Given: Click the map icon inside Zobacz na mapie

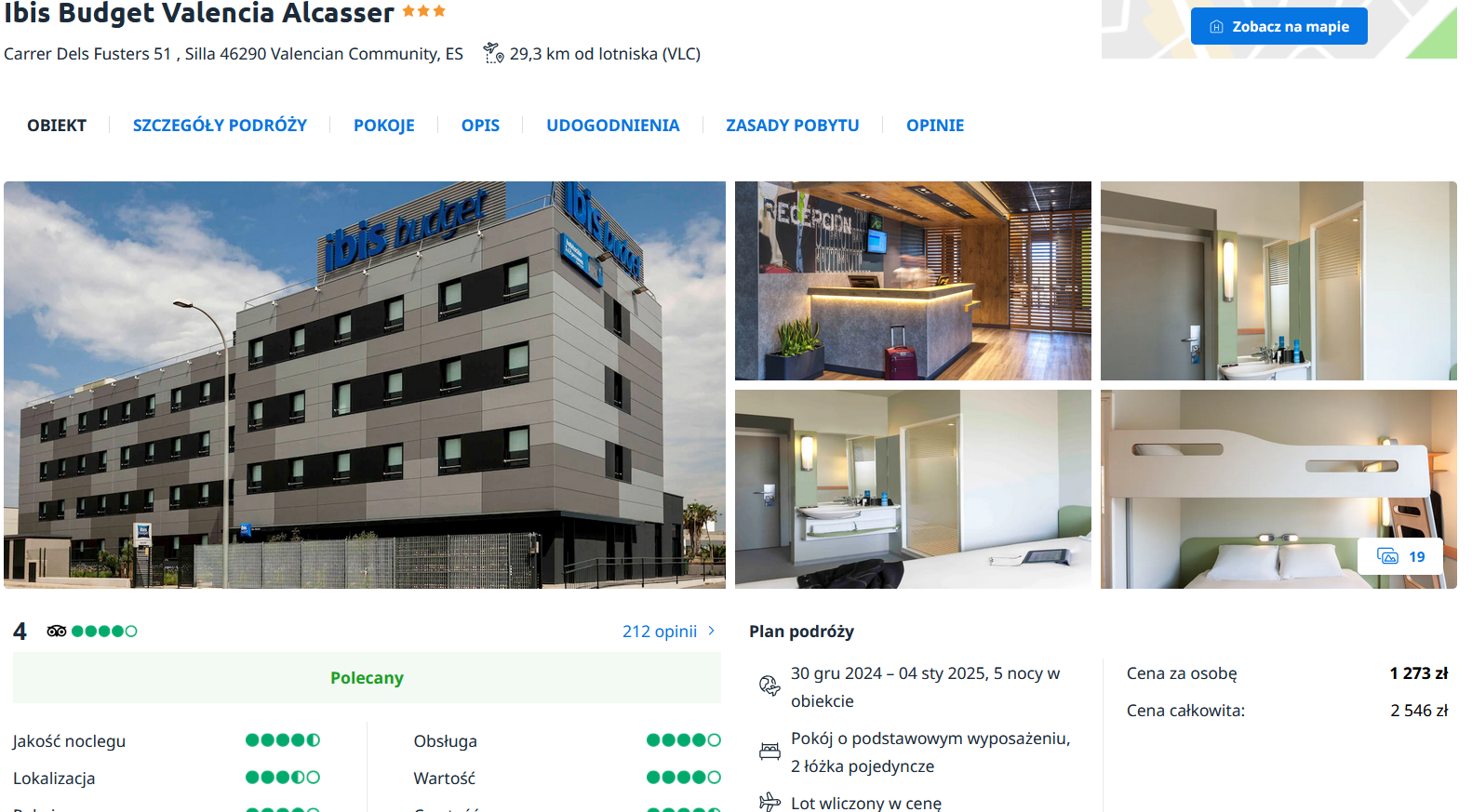Looking at the screenshot, I should (x=1216, y=27).
